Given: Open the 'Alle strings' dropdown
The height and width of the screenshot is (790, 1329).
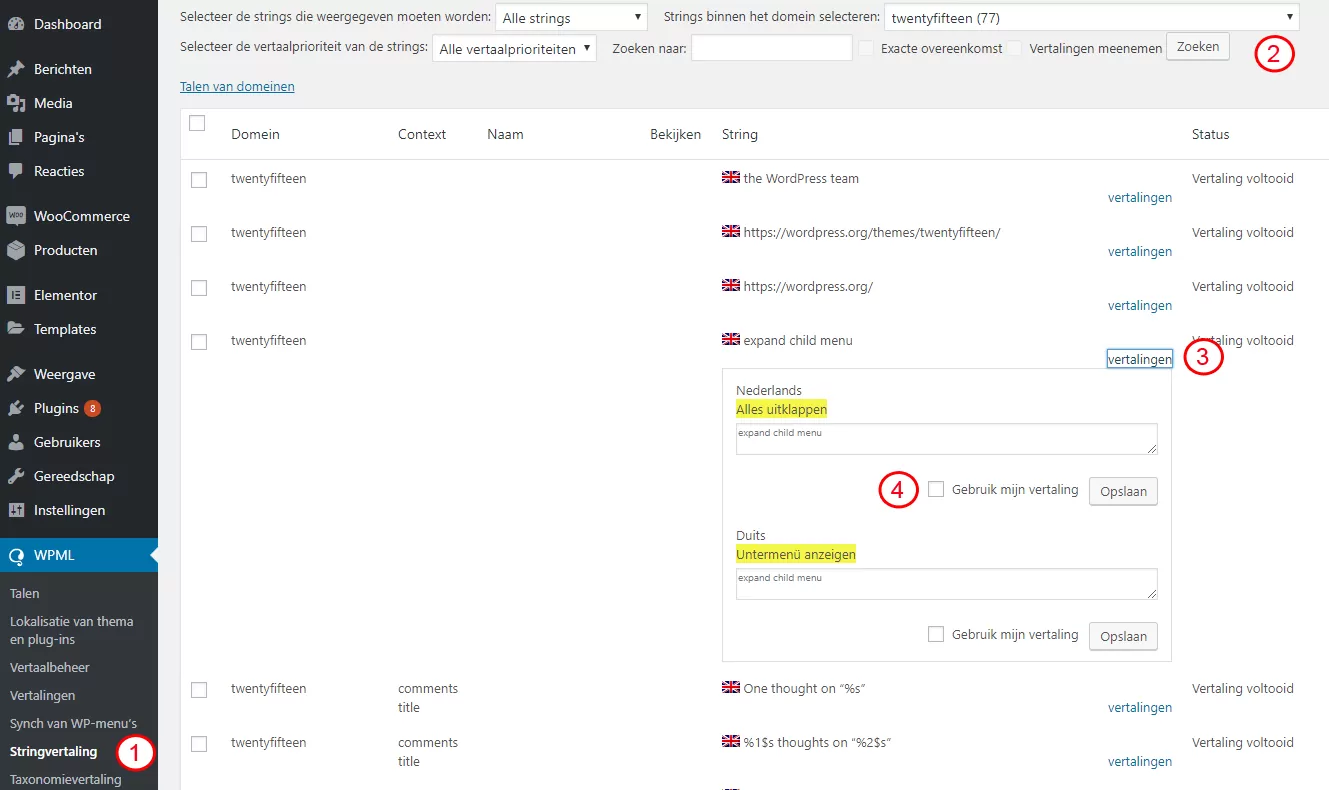Looking at the screenshot, I should tap(572, 18).
